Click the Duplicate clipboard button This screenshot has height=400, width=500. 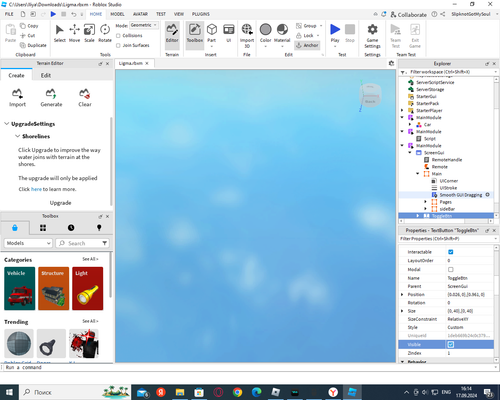[x=33, y=45]
